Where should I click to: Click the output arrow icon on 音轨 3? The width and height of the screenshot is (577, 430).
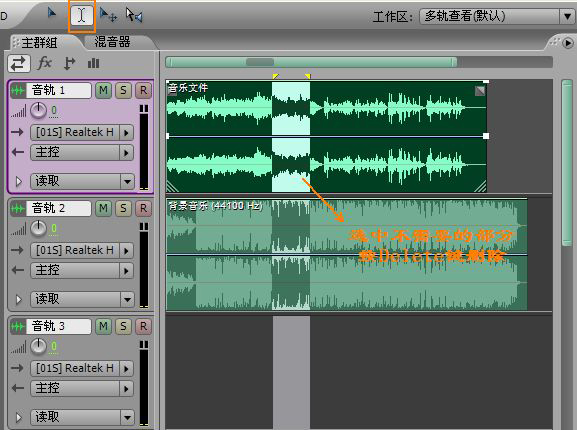(x=17, y=388)
